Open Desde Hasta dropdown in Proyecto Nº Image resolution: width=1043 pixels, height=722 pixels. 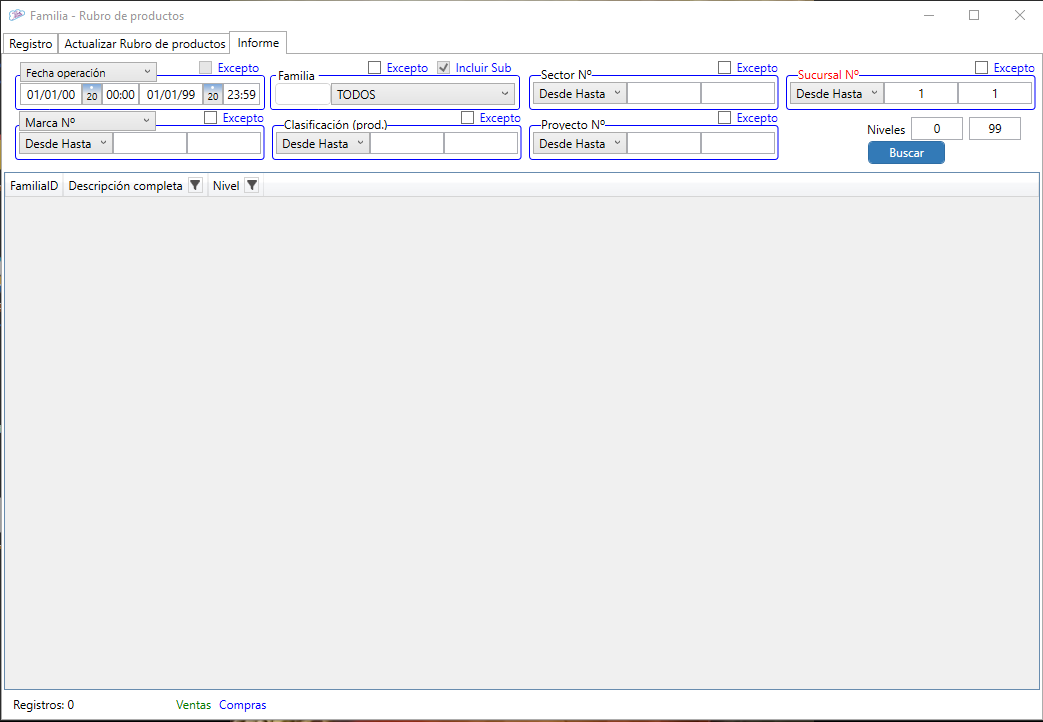(x=579, y=144)
